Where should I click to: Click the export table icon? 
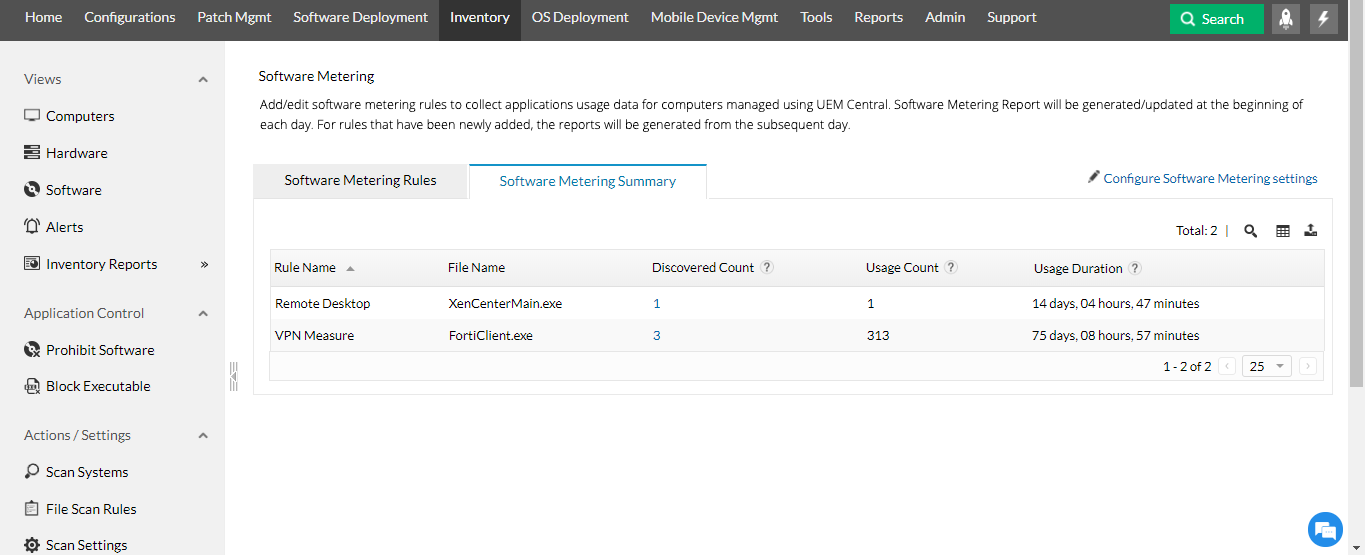1311,231
